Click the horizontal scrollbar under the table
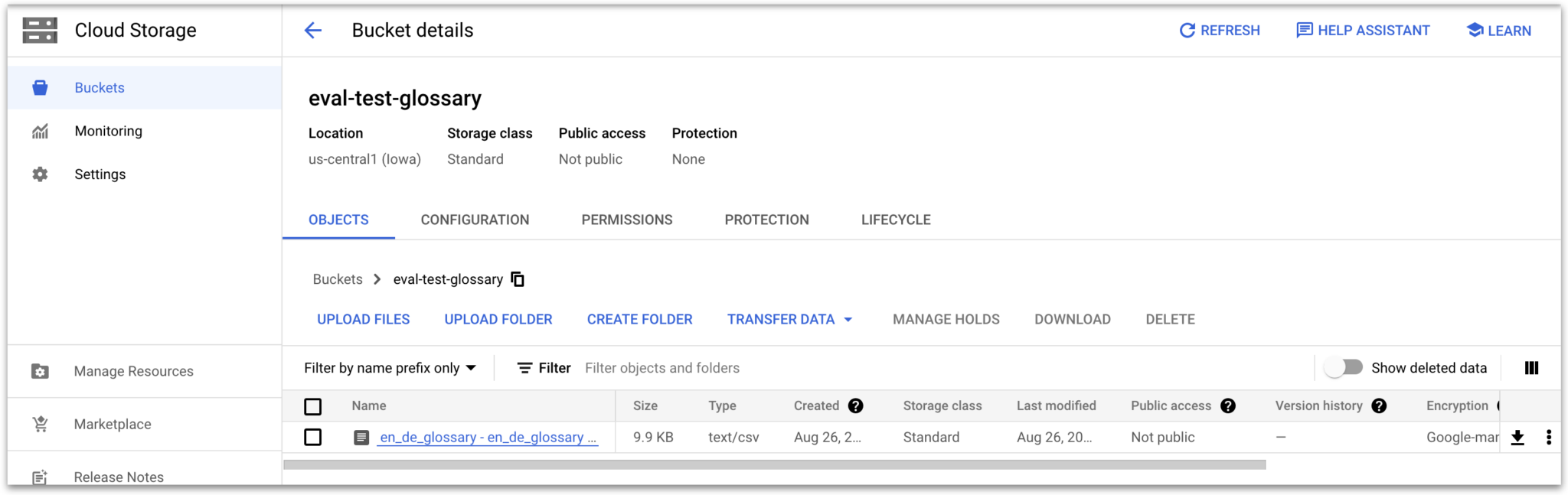The height and width of the screenshot is (495, 1568). (x=774, y=464)
